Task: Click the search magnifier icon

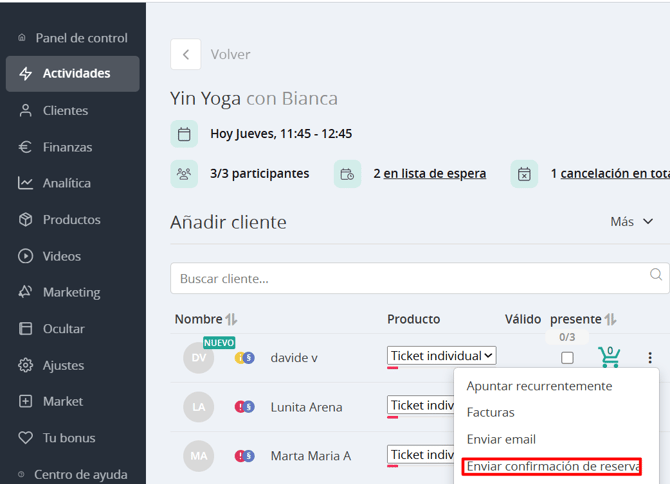Action: [x=655, y=274]
